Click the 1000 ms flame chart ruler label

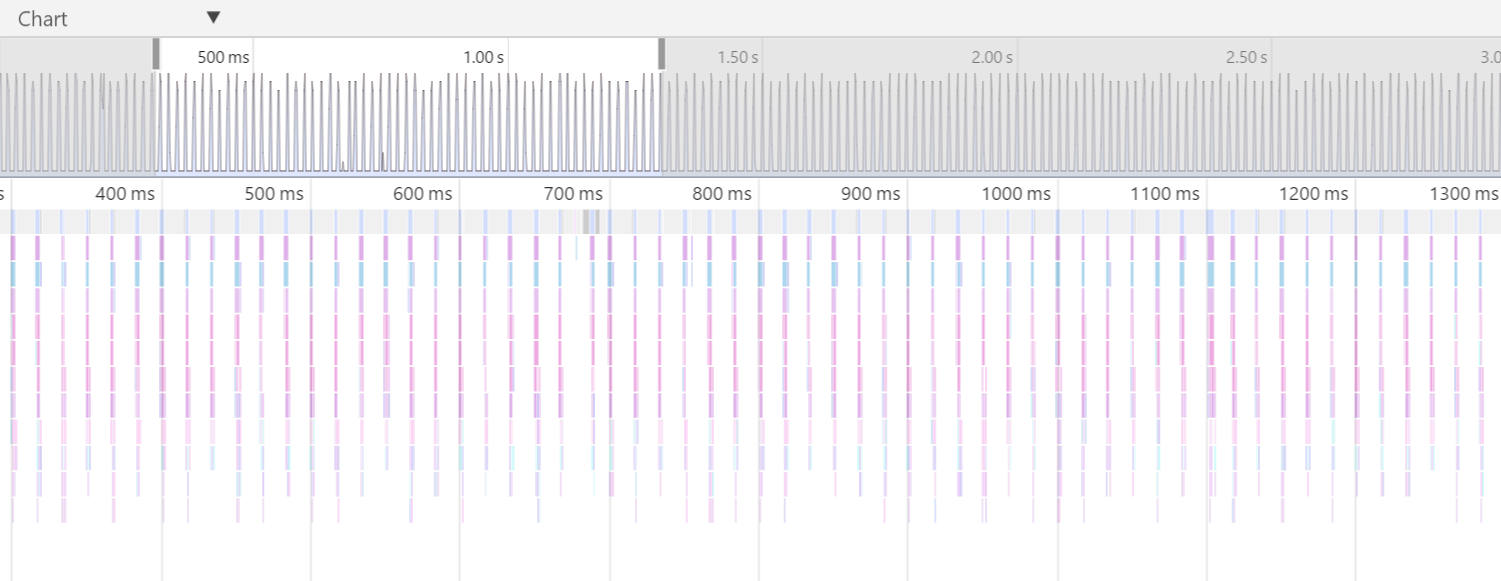pyautogui.click(x=1016, y=193)
